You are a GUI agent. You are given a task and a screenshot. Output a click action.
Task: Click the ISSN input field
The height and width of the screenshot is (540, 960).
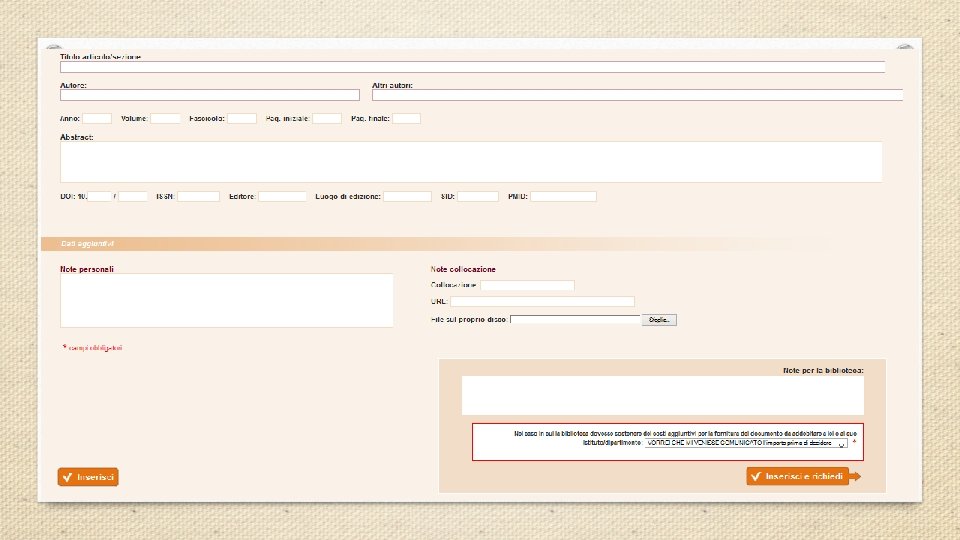click(x=198, y=197)
